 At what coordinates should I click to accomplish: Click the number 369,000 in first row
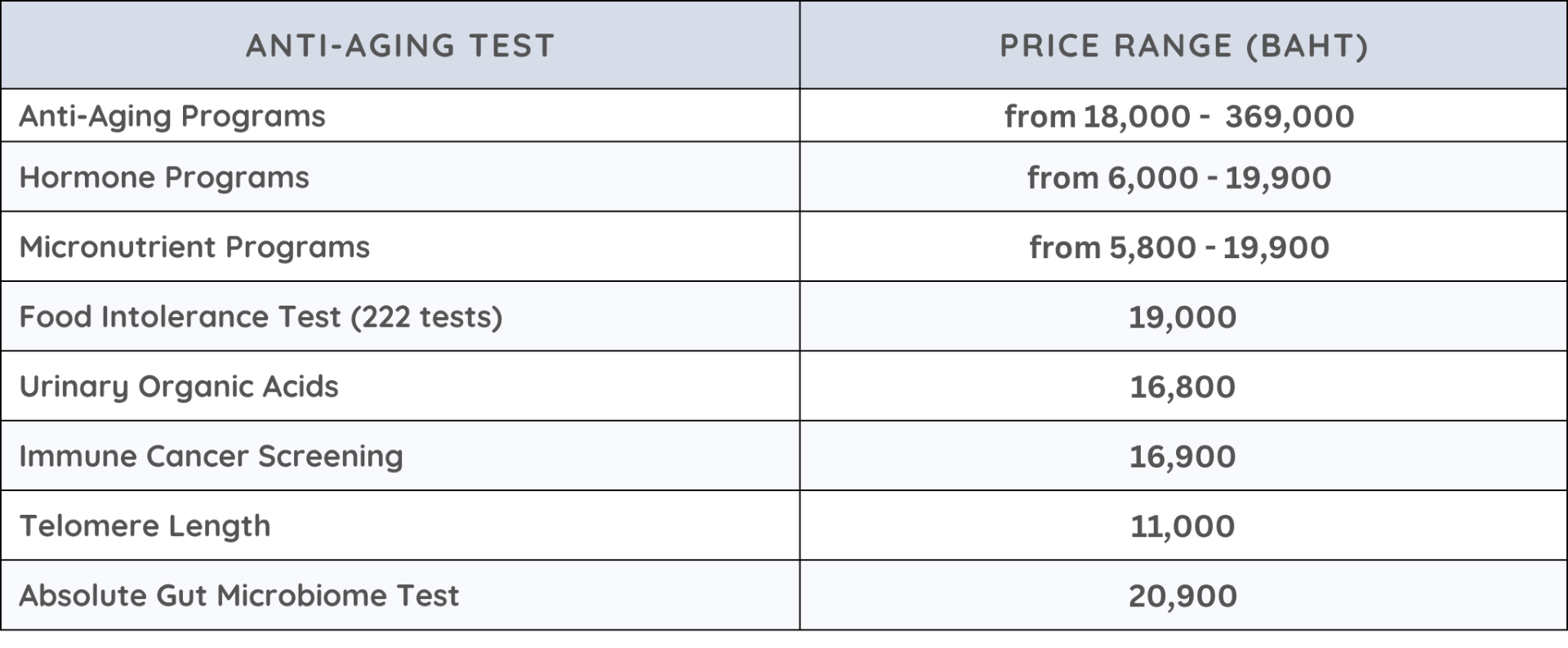pos(1290,116)
